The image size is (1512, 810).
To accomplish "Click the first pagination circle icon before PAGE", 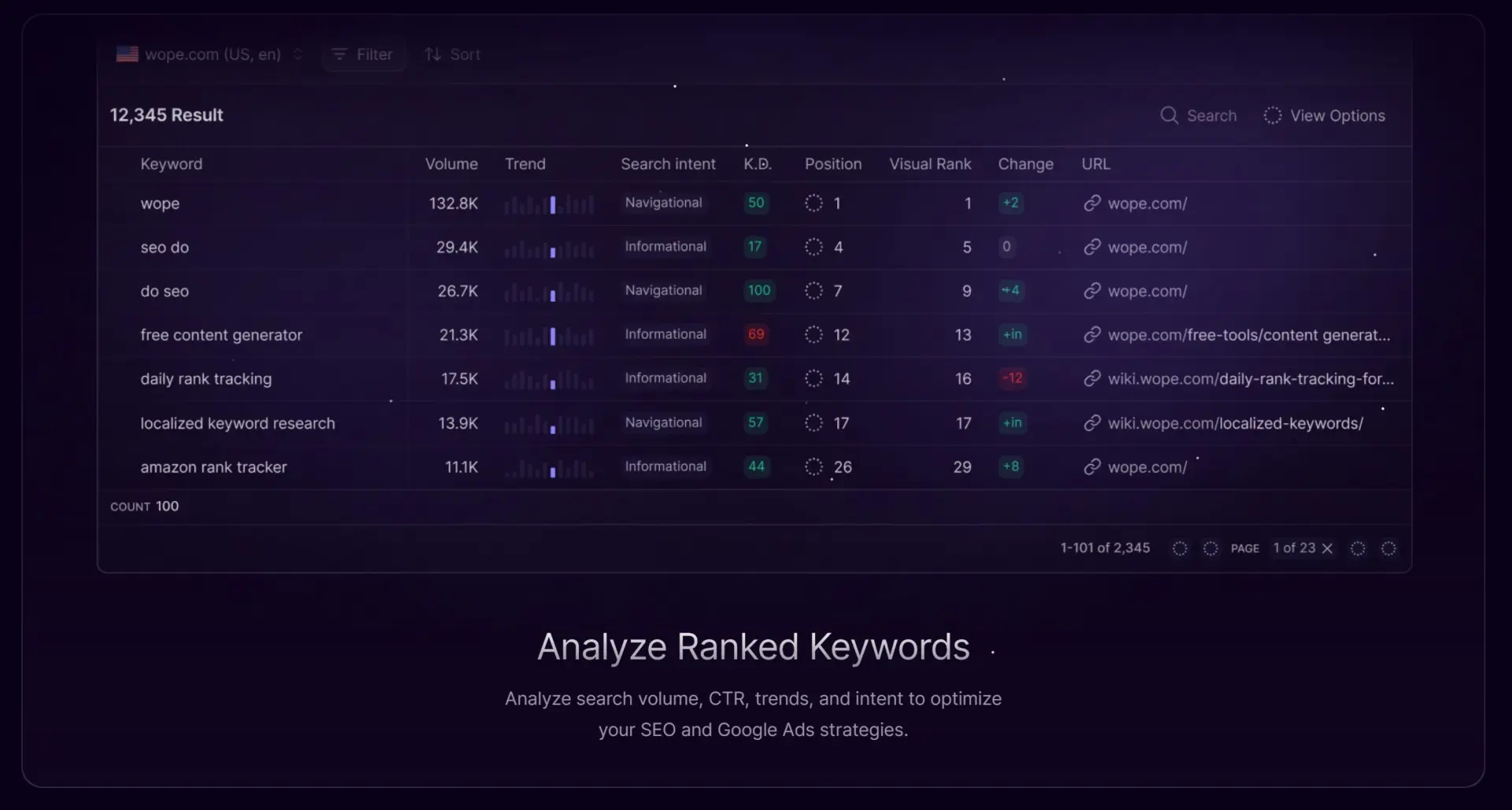I will 1180,548.
